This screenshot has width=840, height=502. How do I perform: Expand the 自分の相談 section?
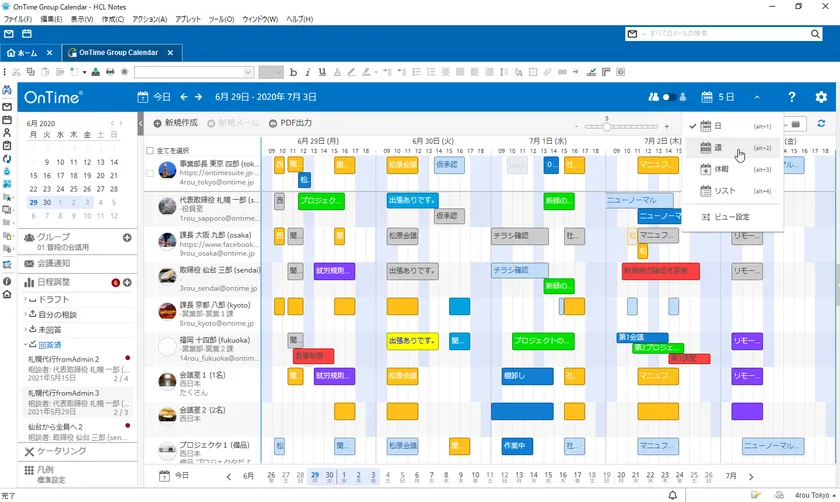26,314
